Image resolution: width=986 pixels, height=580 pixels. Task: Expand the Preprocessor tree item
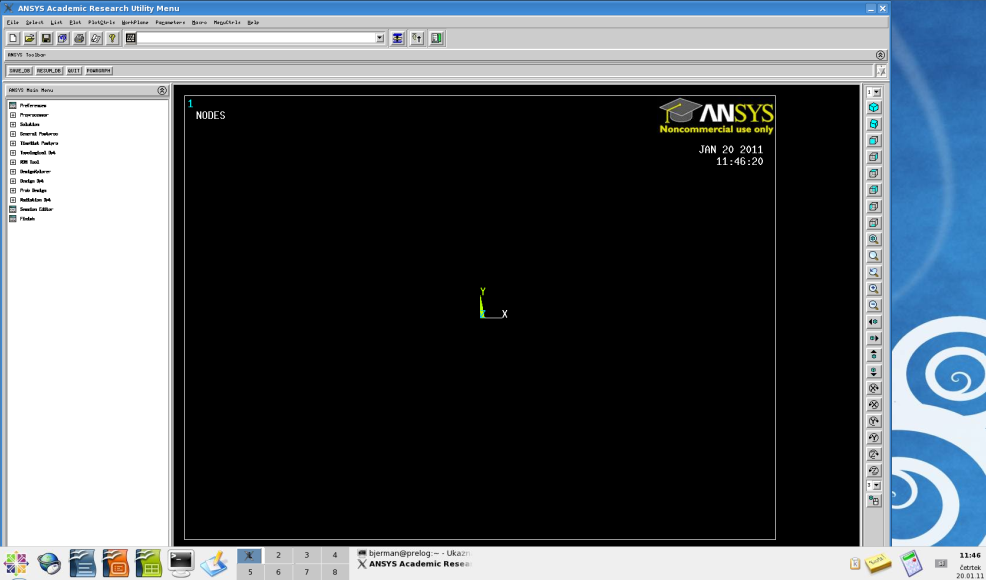coord(13,115)
